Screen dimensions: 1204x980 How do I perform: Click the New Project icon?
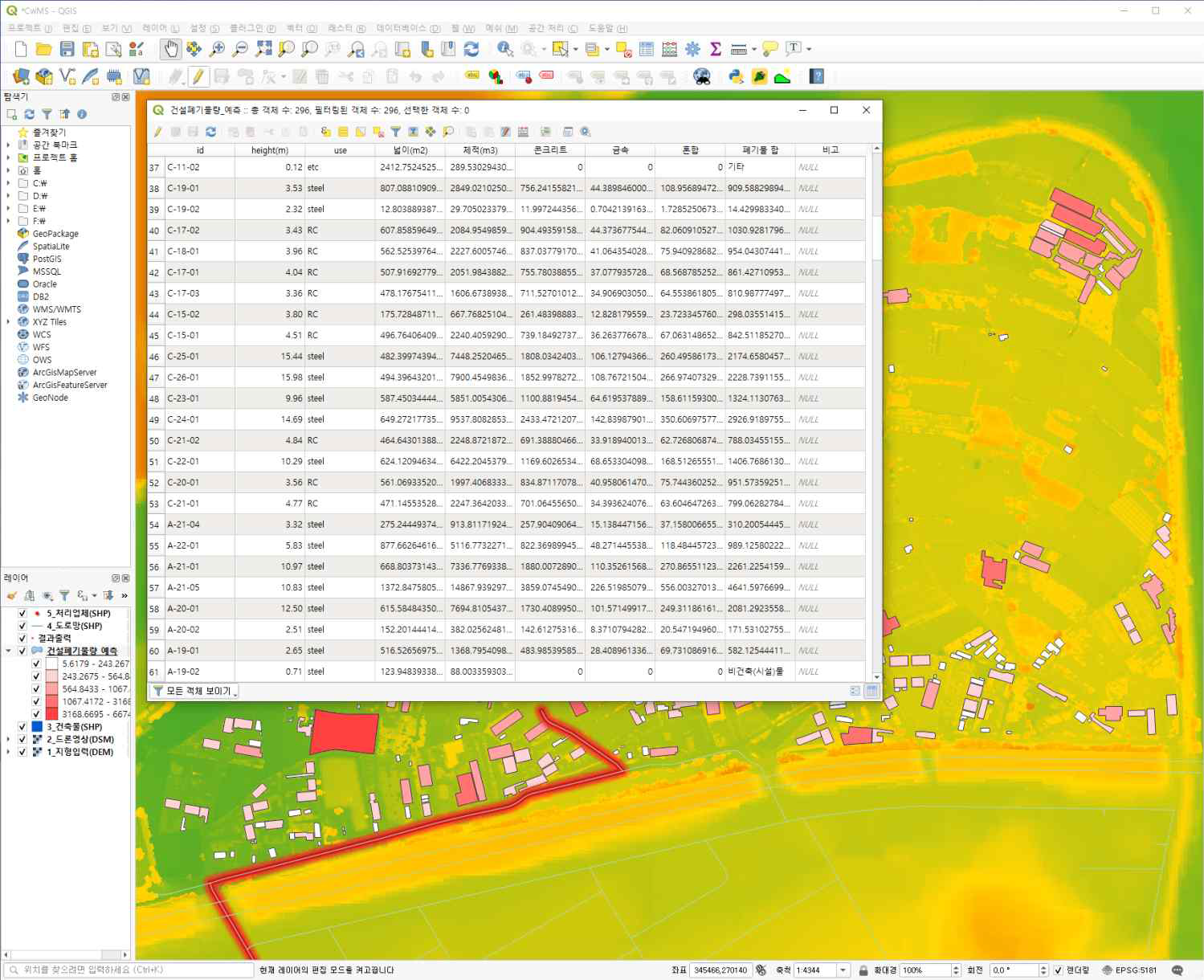[x=21, y=50]
